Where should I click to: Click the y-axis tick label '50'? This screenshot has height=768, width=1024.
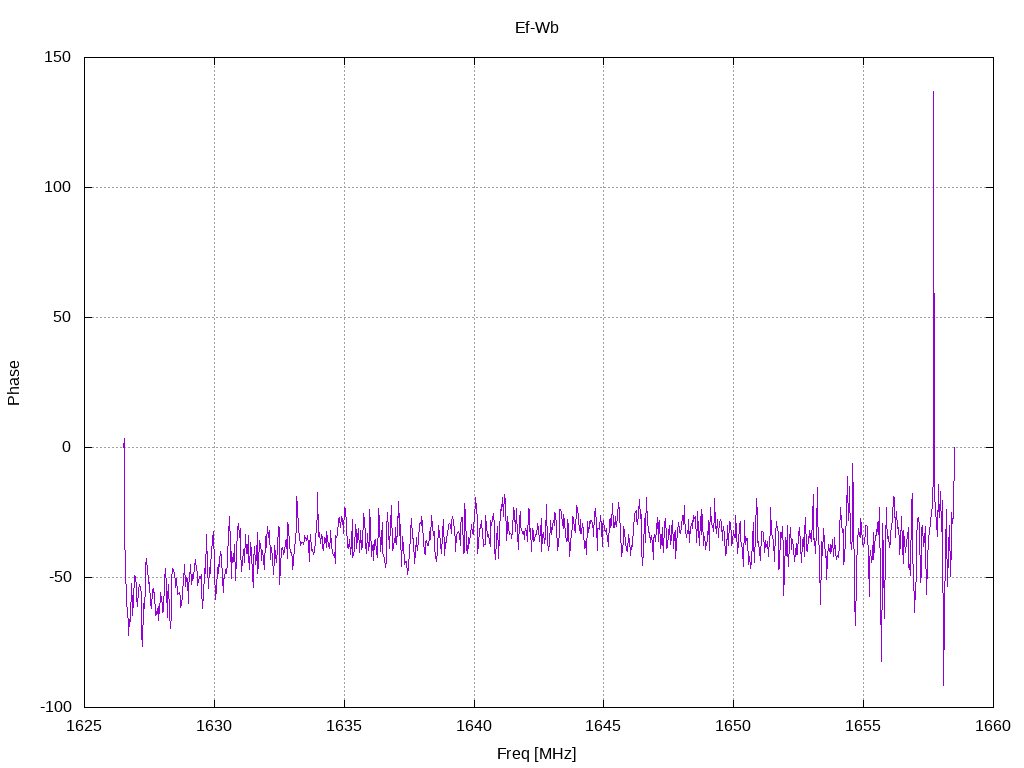[62, 317]
